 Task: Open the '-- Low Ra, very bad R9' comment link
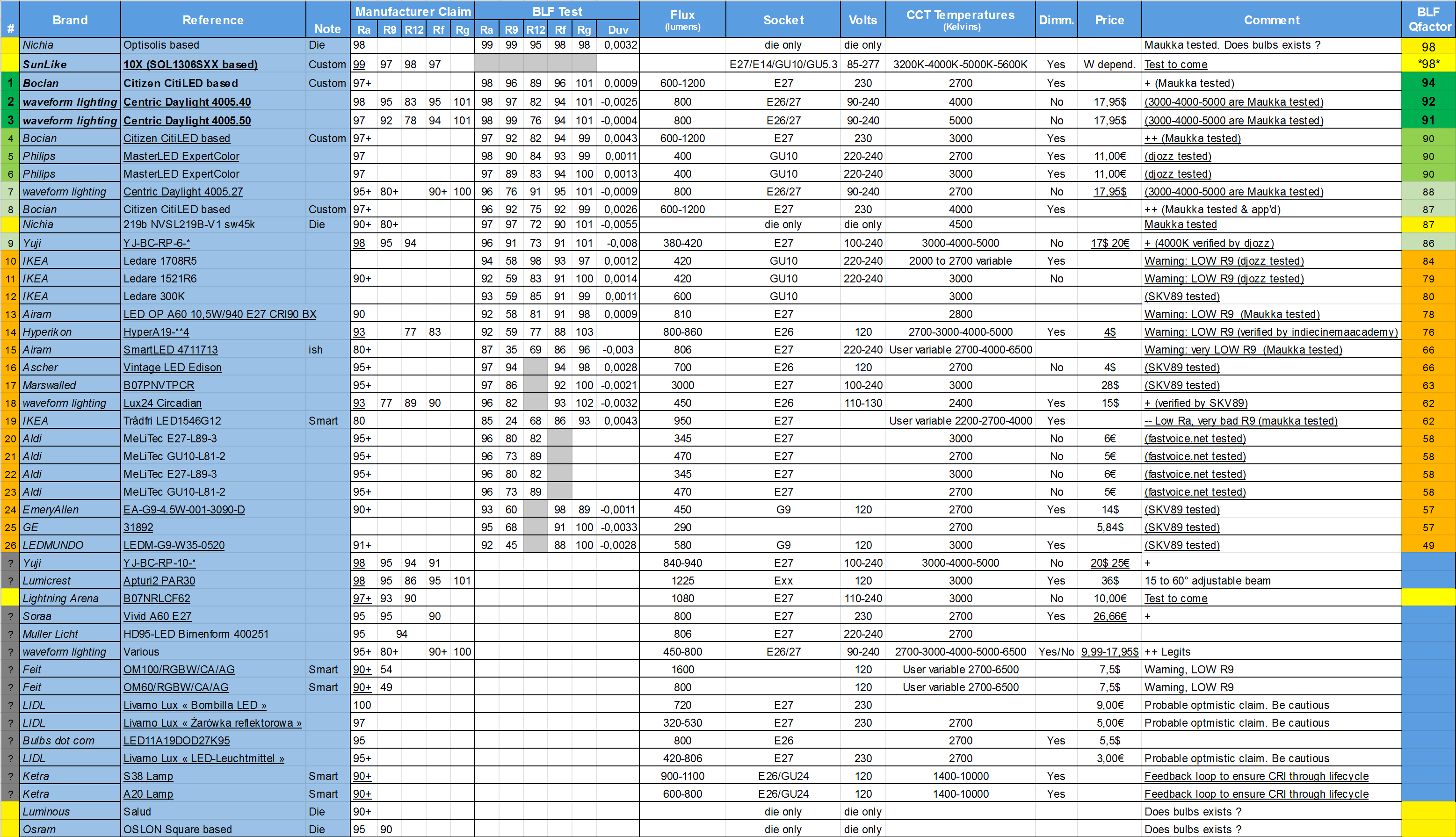pos(1240,421)
